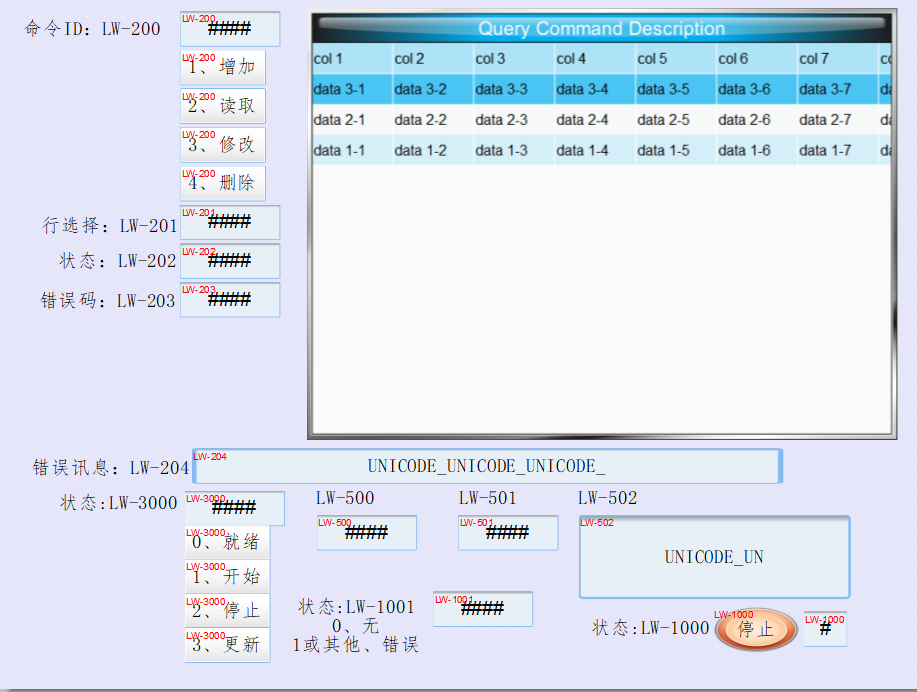Click the 'col 6' column header
The image size is (917, 692).
[757, 58]
